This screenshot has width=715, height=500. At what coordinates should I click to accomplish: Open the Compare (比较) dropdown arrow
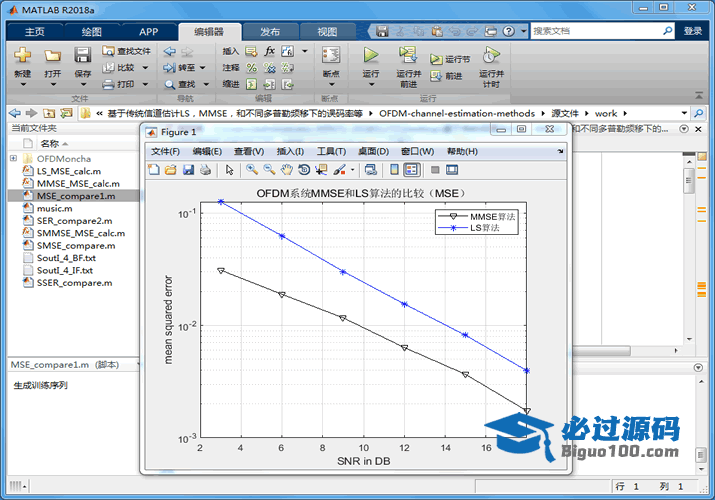pos(145,68)
